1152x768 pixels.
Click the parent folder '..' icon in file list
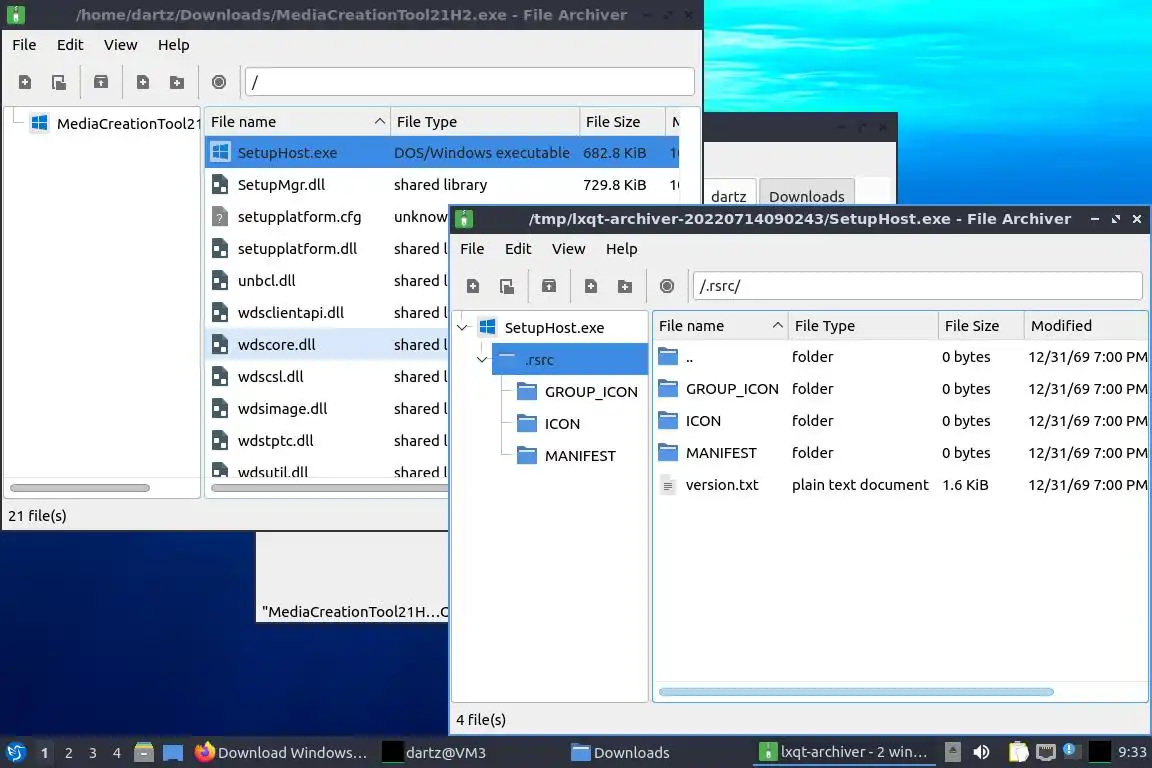[x=668, y=356]
